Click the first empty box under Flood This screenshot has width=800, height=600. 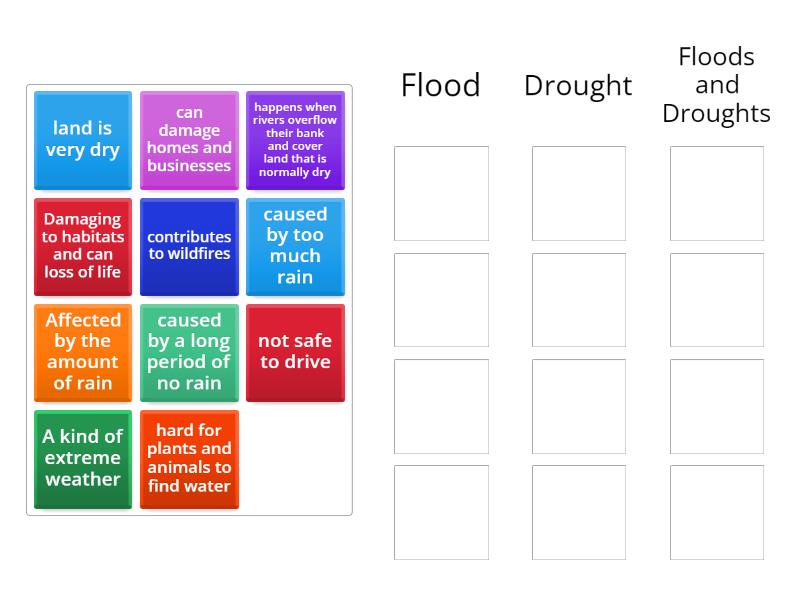click(x=441, y=193)
